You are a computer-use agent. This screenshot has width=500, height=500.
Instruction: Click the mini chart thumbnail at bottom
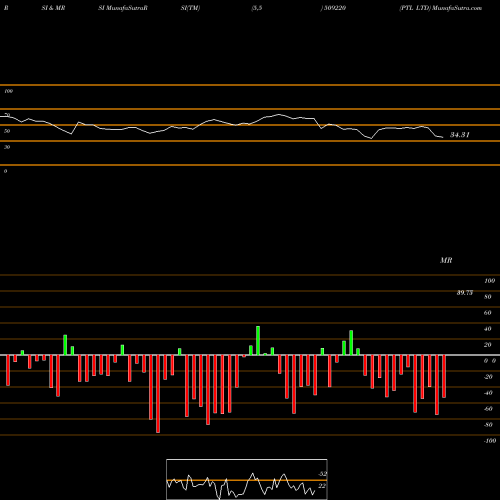coord(247,479)
